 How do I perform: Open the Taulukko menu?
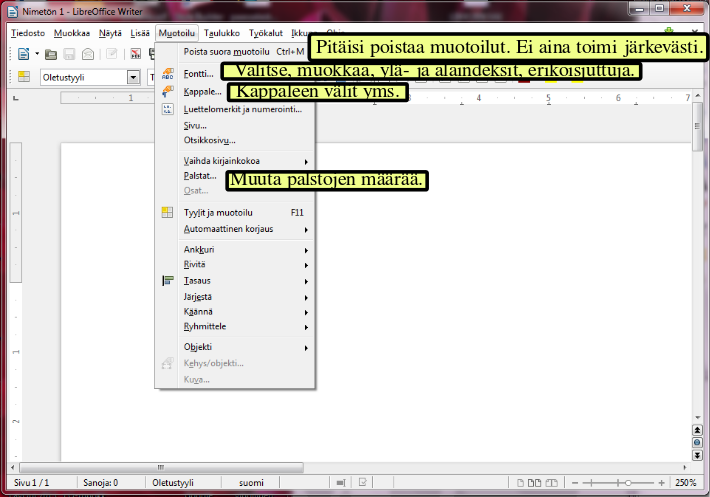click(222, 33)
